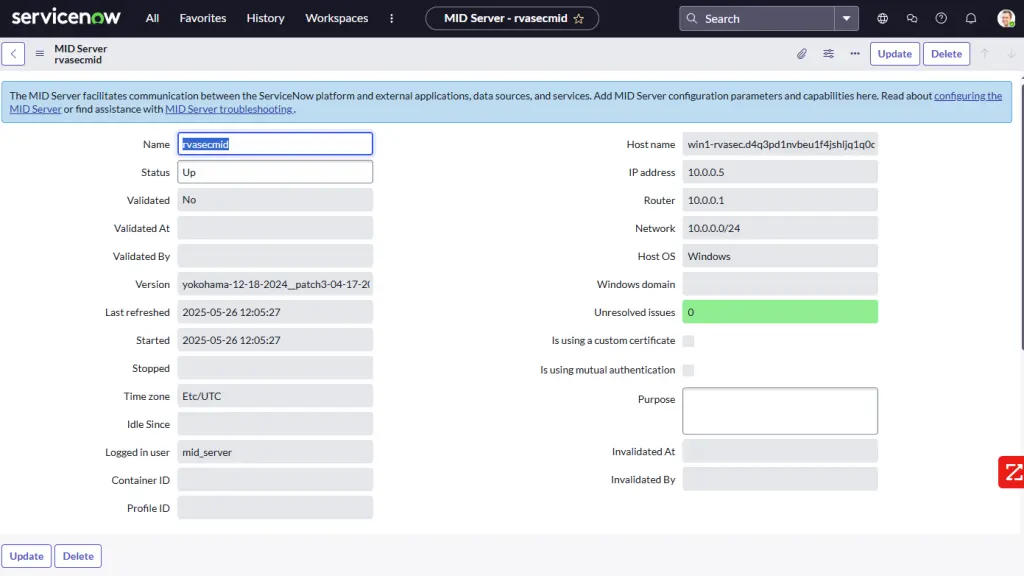The height and width of the screenshot is (576, 1024).
Task: Click the Logged in user mid_server value
Action: click(x=275, y=452)
